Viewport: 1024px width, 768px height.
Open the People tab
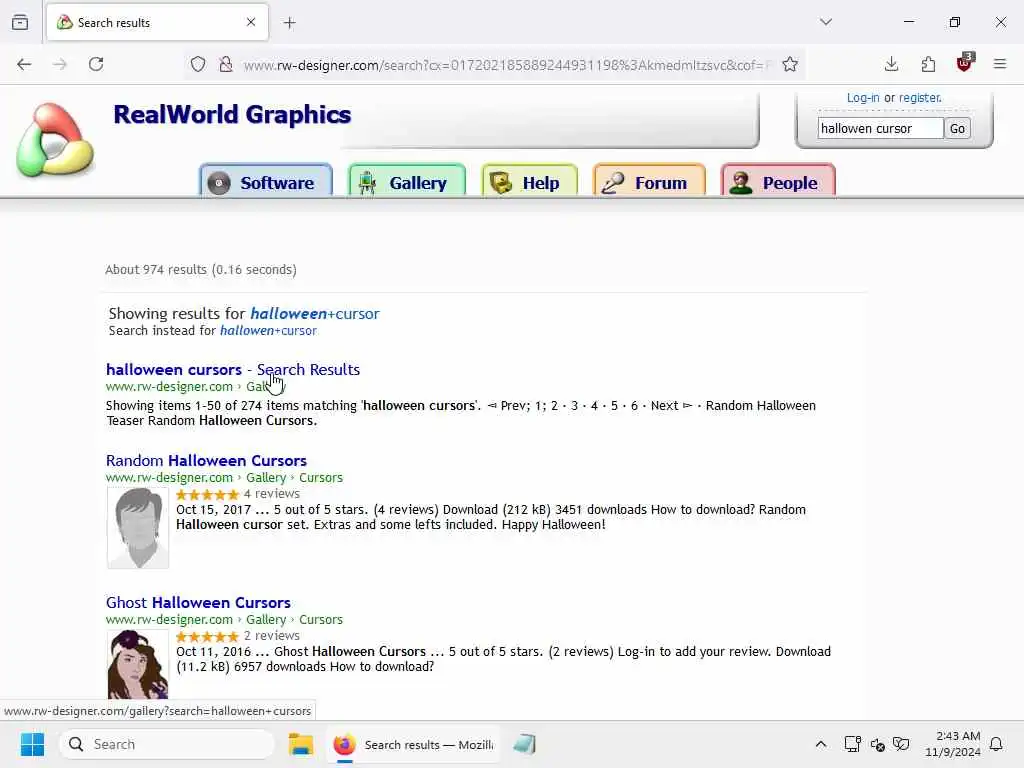pos(778,182)
